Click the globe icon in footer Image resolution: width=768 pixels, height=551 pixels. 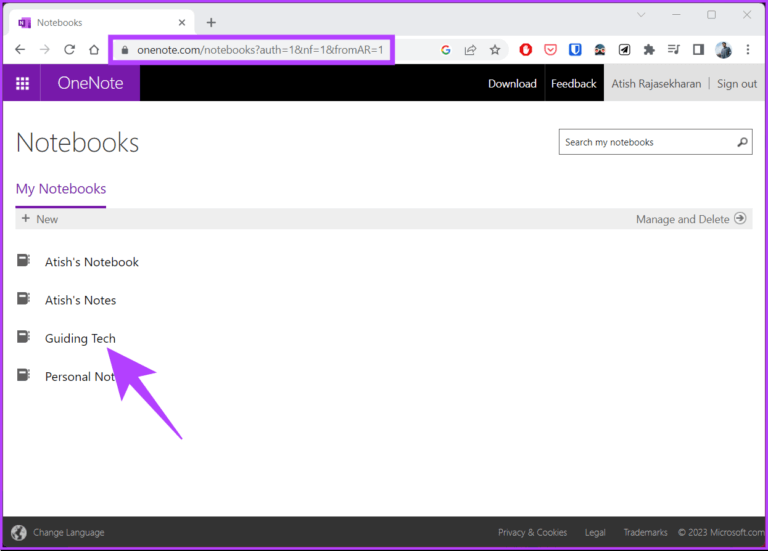tap(19, 532)
